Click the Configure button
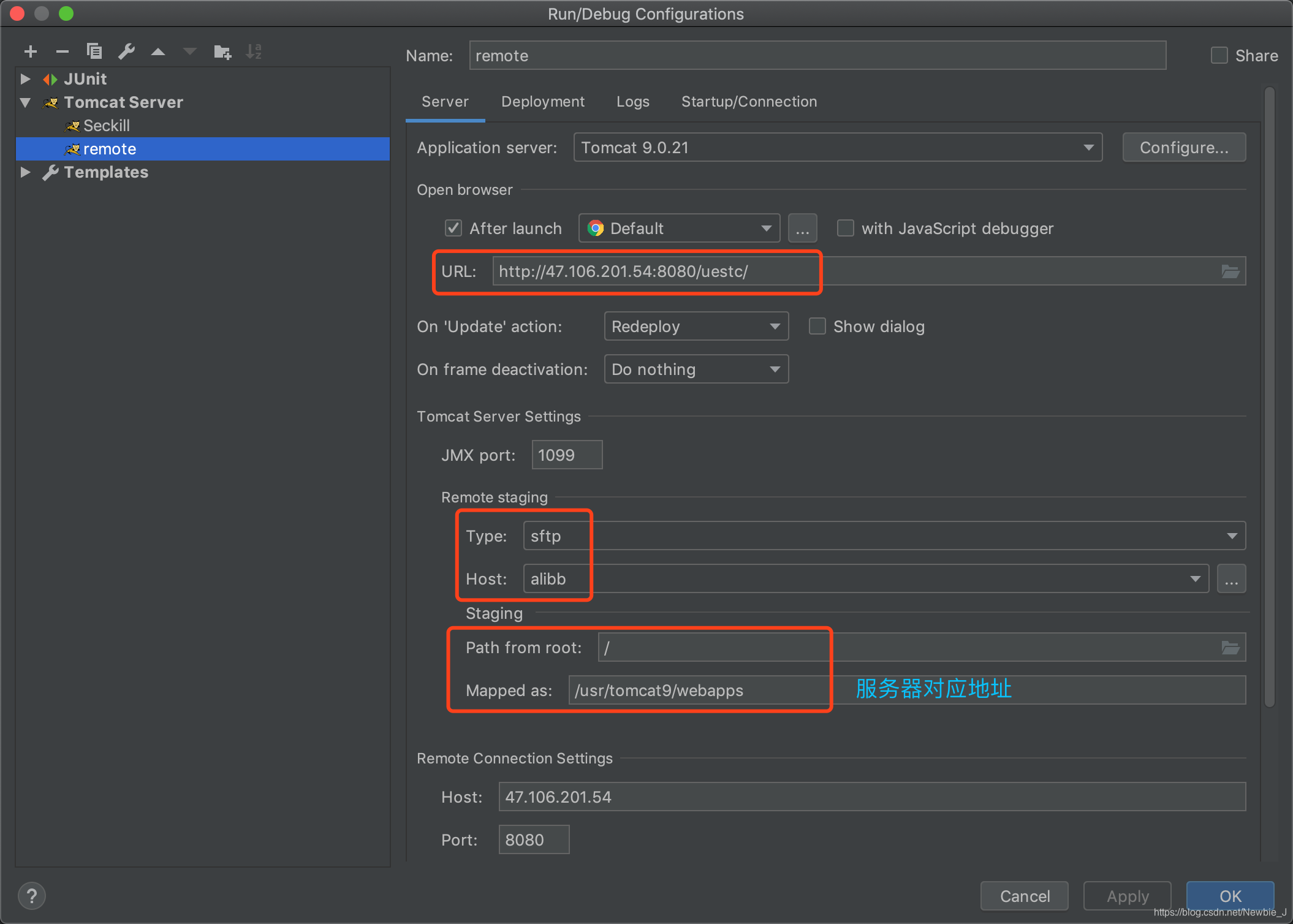Image resolution: width=1293 pixels, height=924 pixels. [1183, 148]
